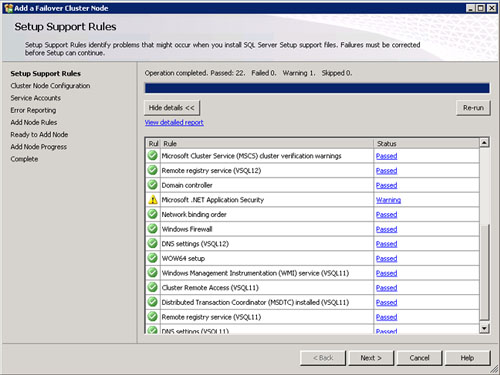Open Passed status for Microsoft Cluster Service rule
This screenshot has width=500, height=375.
[386, 156]
